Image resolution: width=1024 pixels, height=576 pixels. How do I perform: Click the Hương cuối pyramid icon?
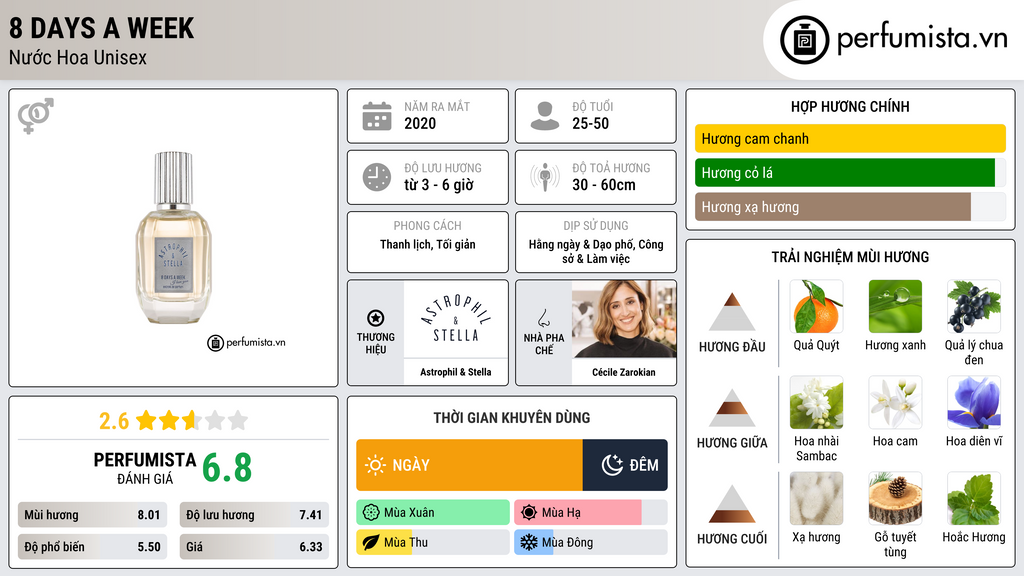[x=732, y=504]
